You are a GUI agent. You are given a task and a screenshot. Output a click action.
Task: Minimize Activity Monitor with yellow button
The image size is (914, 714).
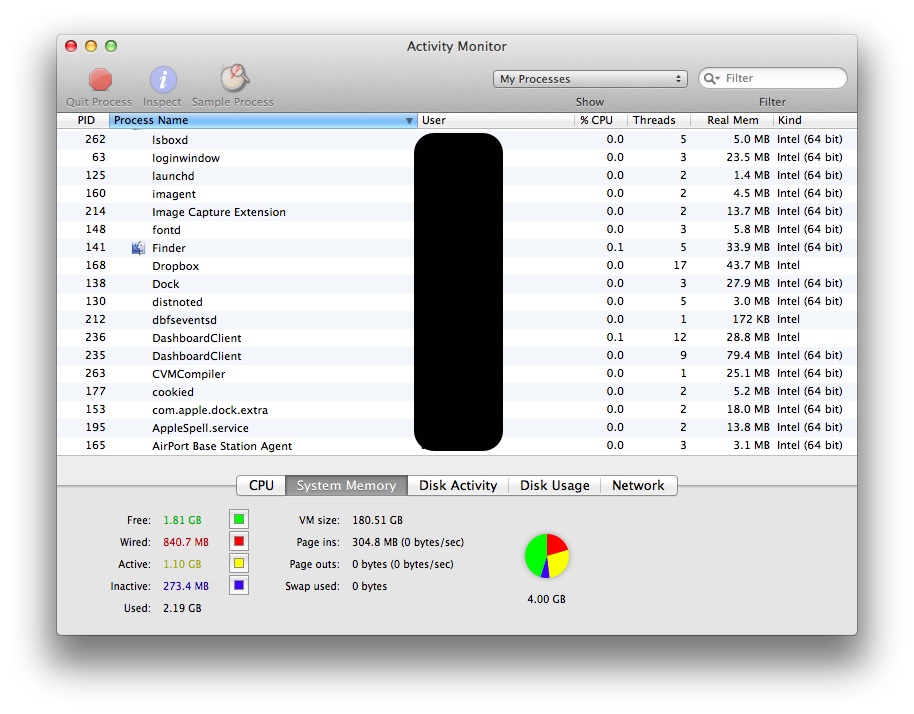coord(91,46)
